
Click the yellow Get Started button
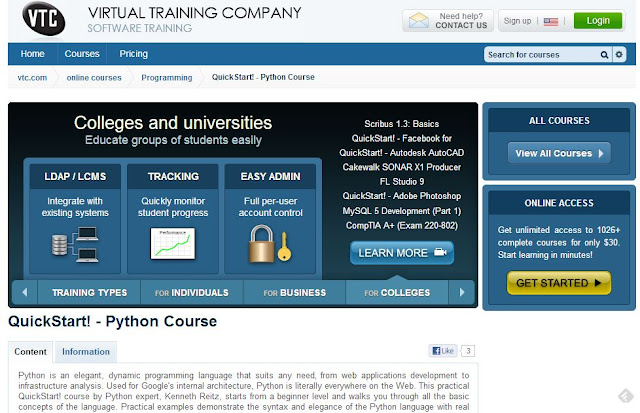[x=559, y=283]
